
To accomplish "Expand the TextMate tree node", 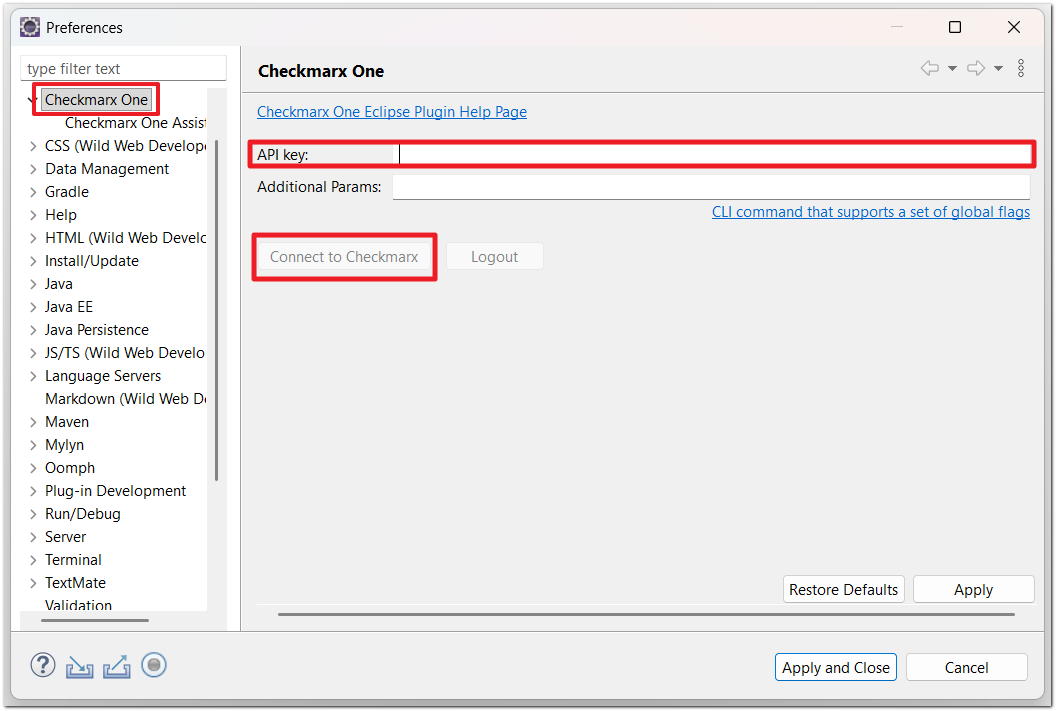I will tap(33, 582).
